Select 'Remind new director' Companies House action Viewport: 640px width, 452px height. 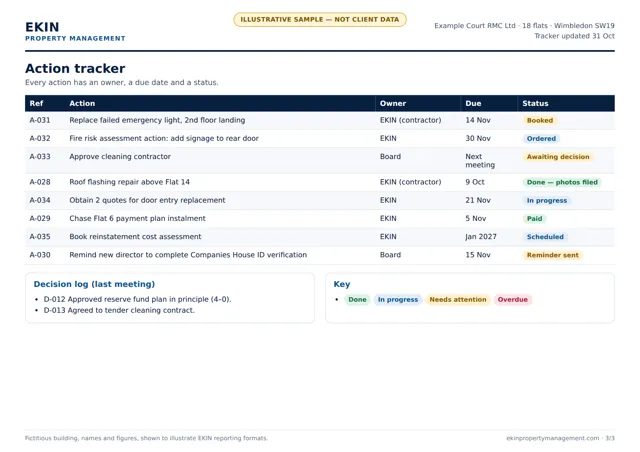pyautogui.click(x=188, y=255)
